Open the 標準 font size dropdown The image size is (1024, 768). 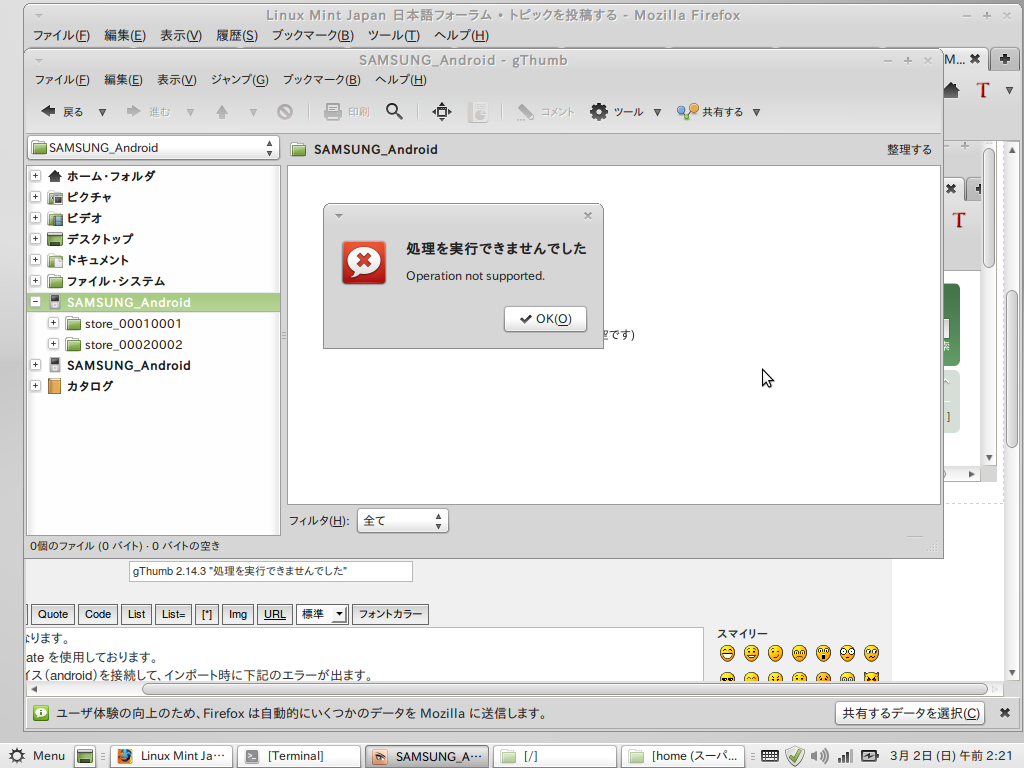pos(322,614)
